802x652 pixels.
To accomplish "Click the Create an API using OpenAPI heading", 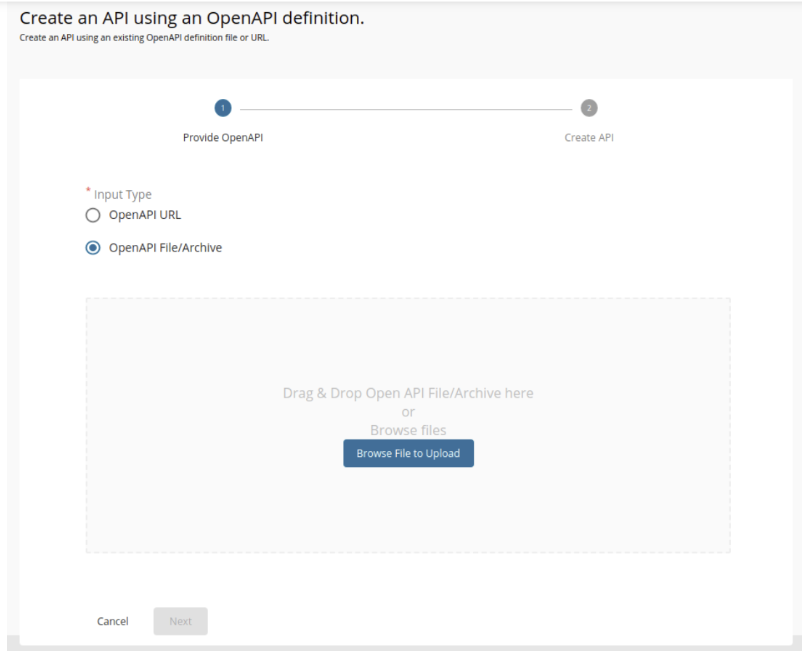I will click(192, 18).
